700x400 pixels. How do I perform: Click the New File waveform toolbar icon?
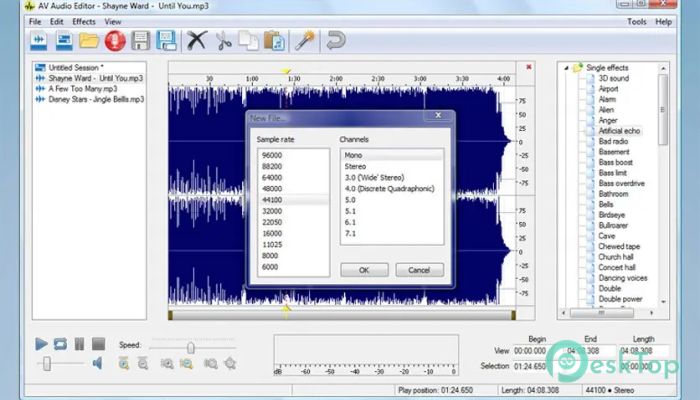tap(39, 41)
